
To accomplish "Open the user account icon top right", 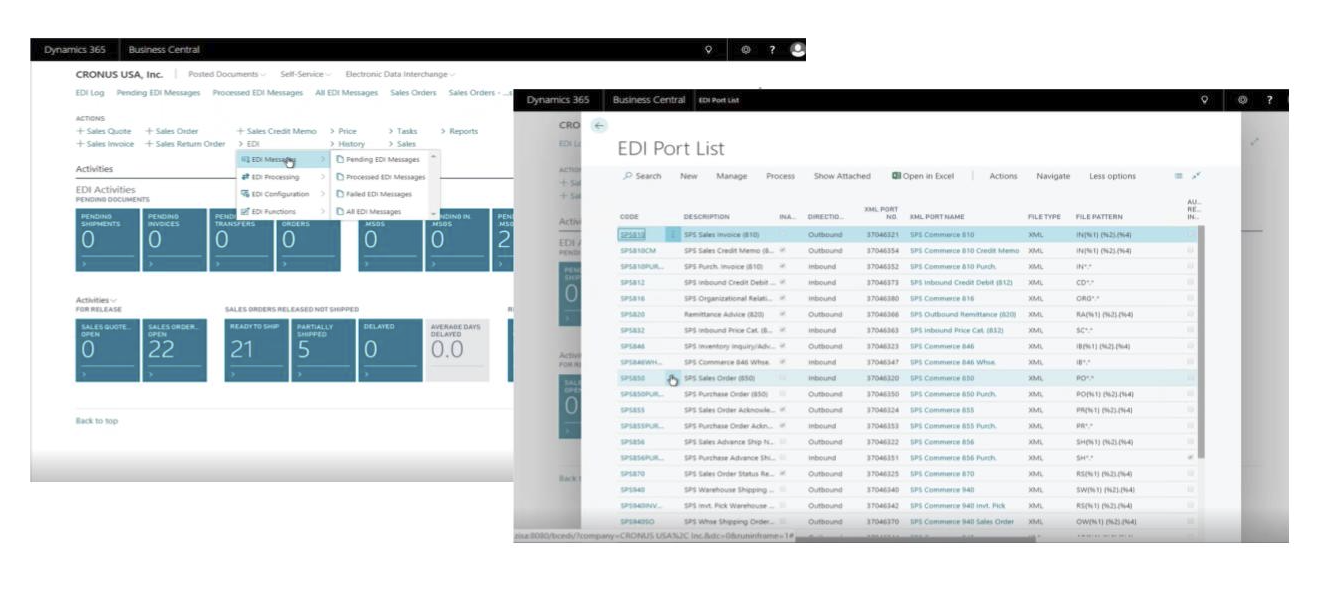I will click(798, 49).
